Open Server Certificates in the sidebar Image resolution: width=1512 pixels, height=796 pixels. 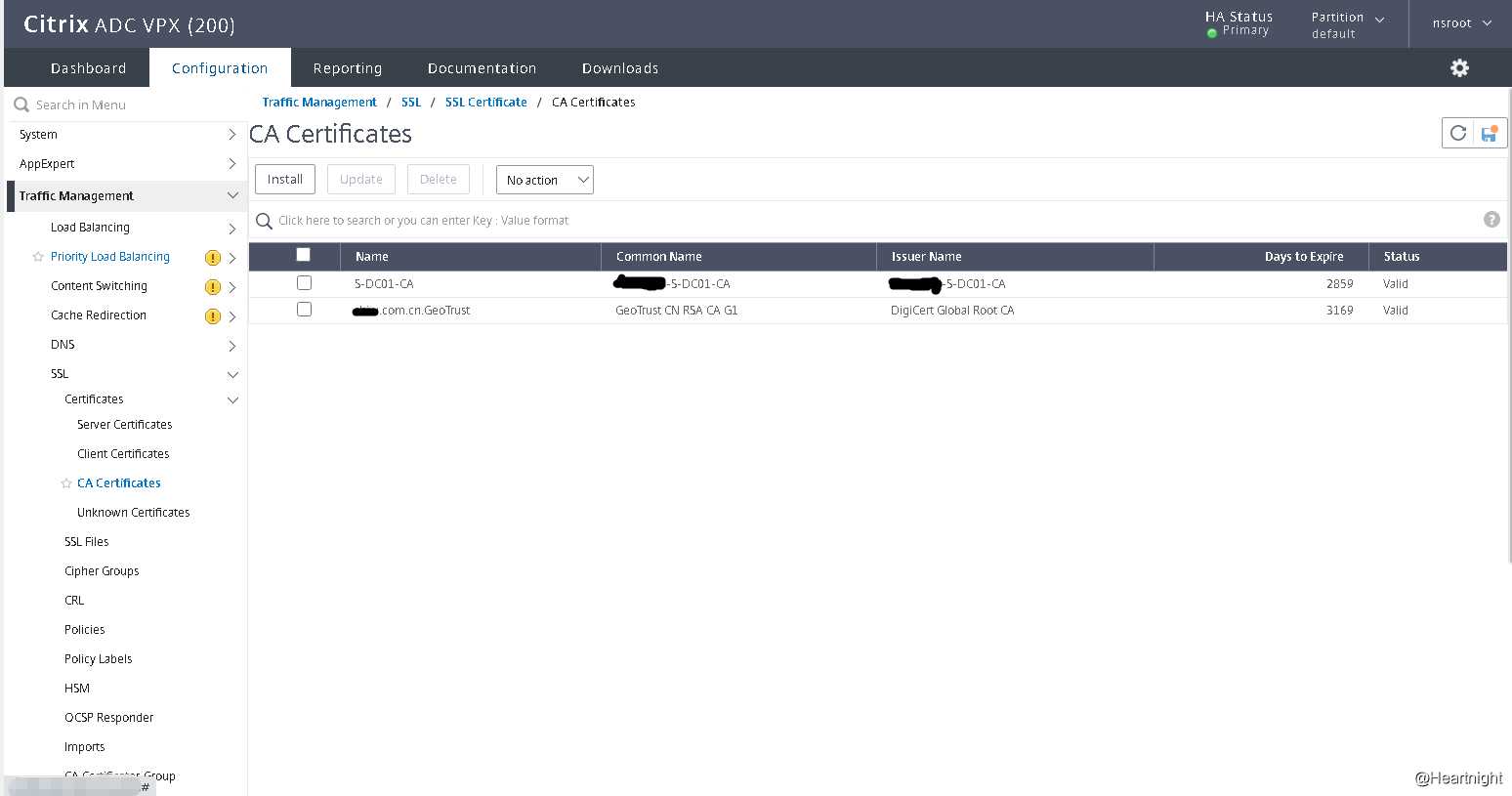click(125, 425)
